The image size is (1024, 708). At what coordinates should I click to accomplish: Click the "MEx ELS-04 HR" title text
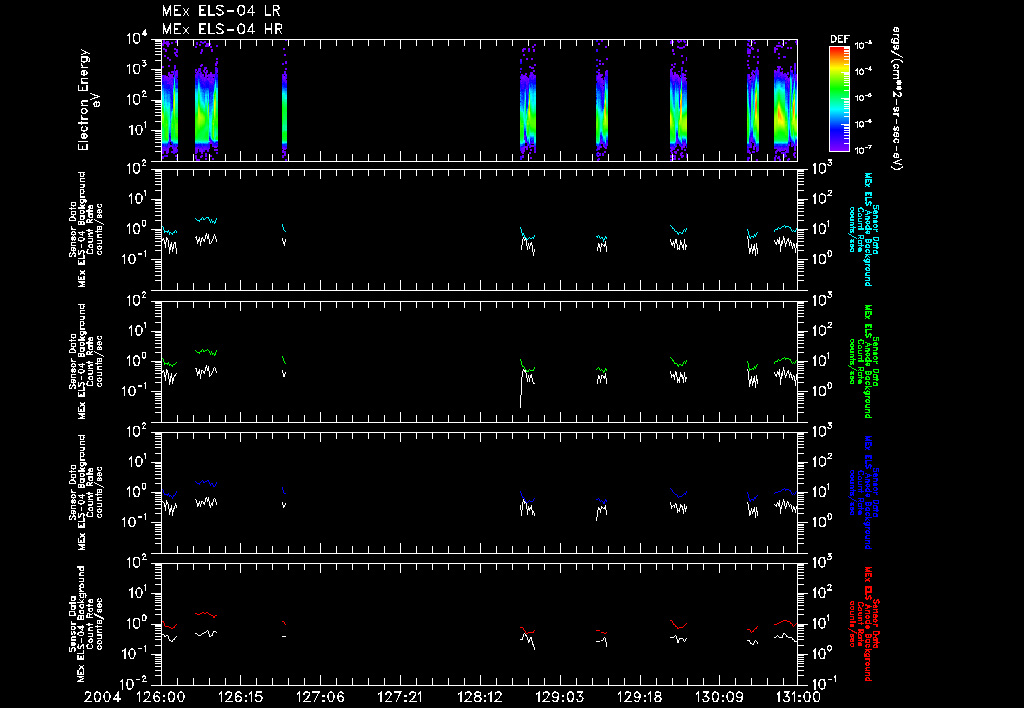click(222, 29)
